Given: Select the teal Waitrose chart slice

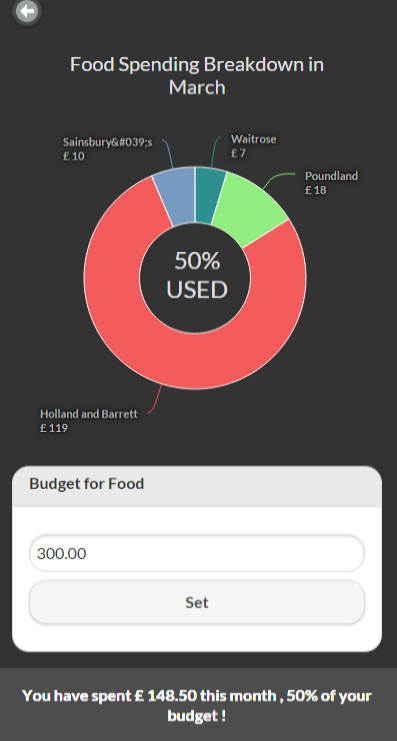Looking at the screenshot, I should (x=208, y=195).
